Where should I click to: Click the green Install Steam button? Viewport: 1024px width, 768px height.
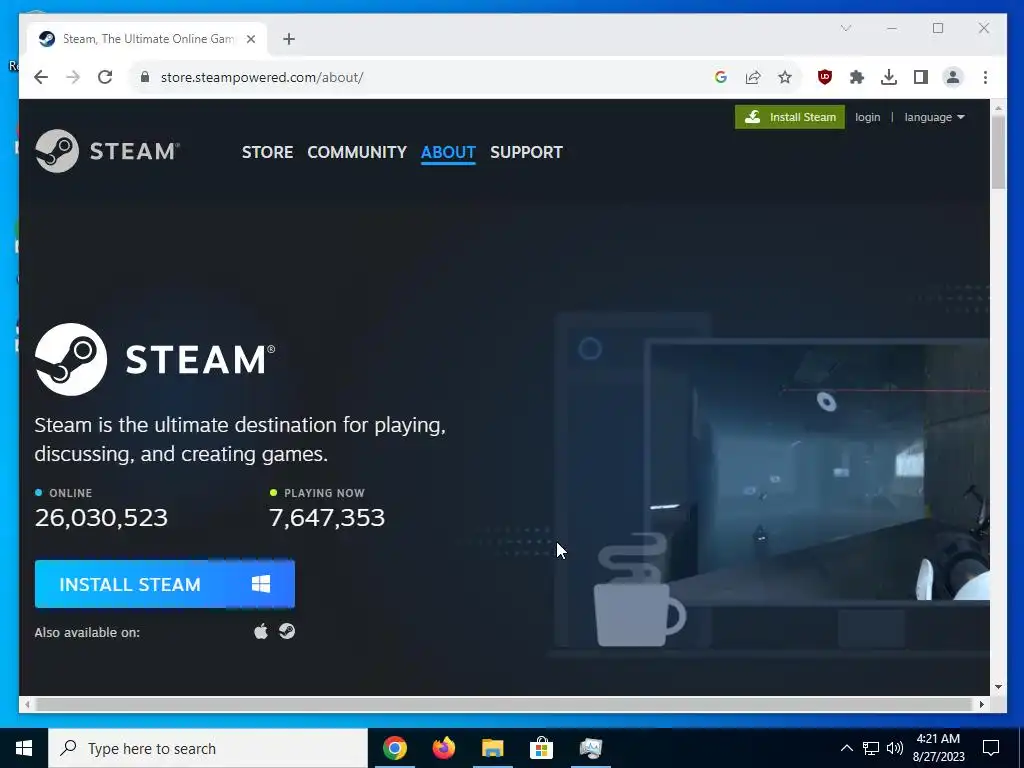point(790,117)
